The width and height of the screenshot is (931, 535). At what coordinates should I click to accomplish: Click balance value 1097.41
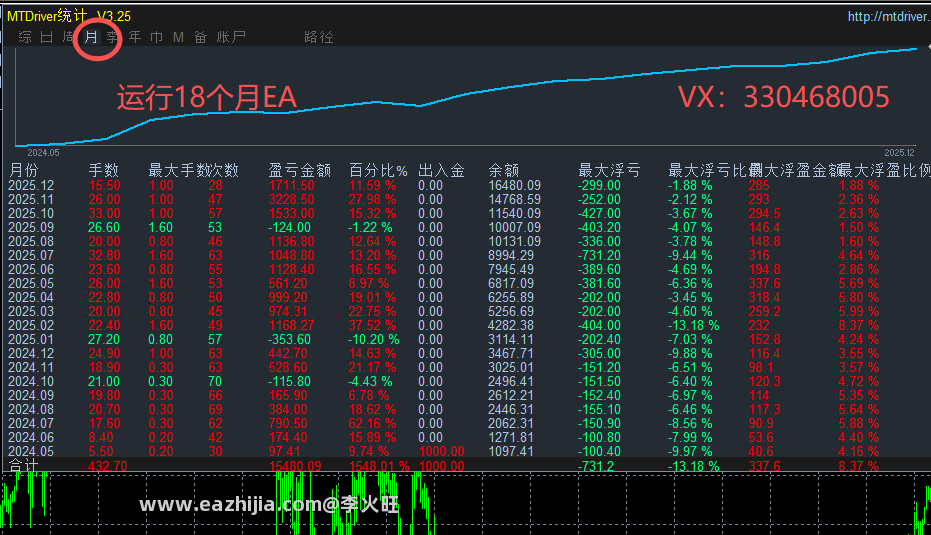tap(511, 451)
